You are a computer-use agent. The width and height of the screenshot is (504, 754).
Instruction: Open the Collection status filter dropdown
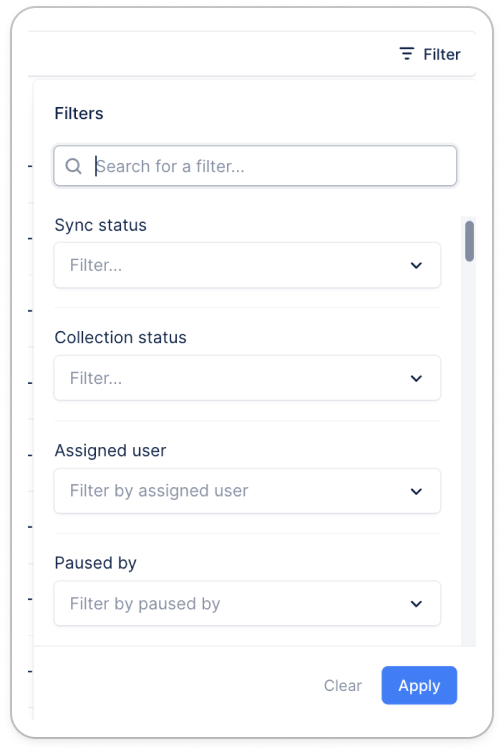247,378
